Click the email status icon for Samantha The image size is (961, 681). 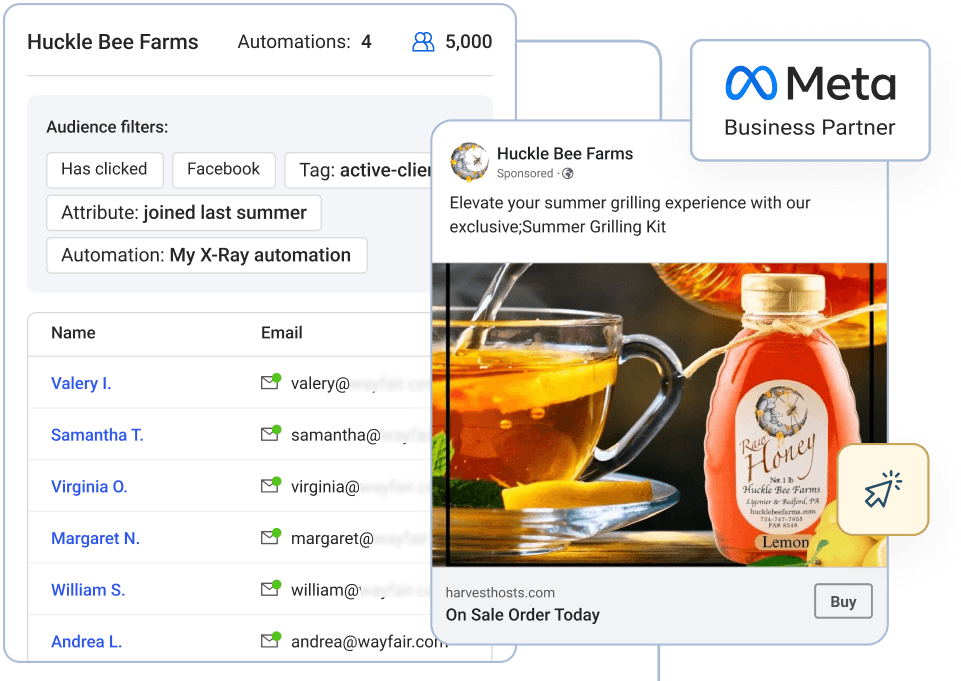(x=270, y=433)
